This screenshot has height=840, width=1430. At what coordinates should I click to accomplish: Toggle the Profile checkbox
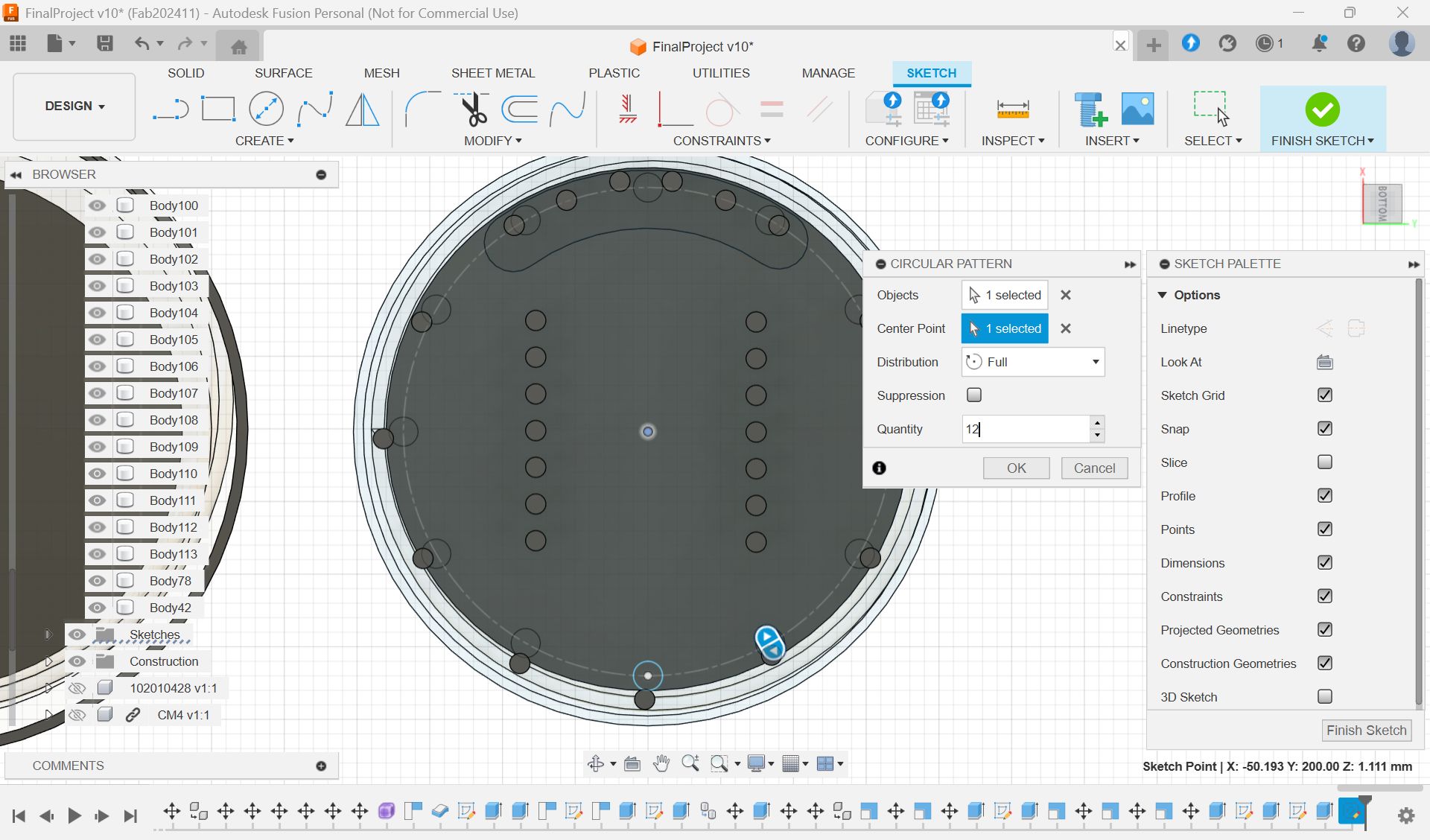[x=1324, y=495]
